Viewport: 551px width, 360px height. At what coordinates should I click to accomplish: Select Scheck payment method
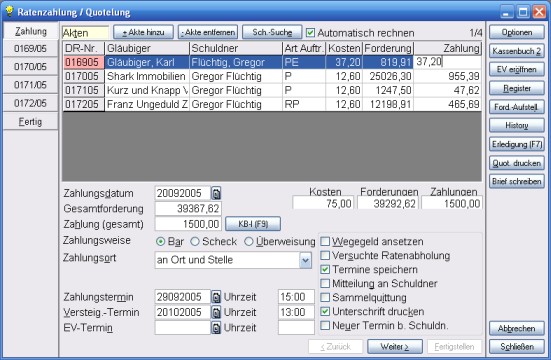click(x=195, y=242)
